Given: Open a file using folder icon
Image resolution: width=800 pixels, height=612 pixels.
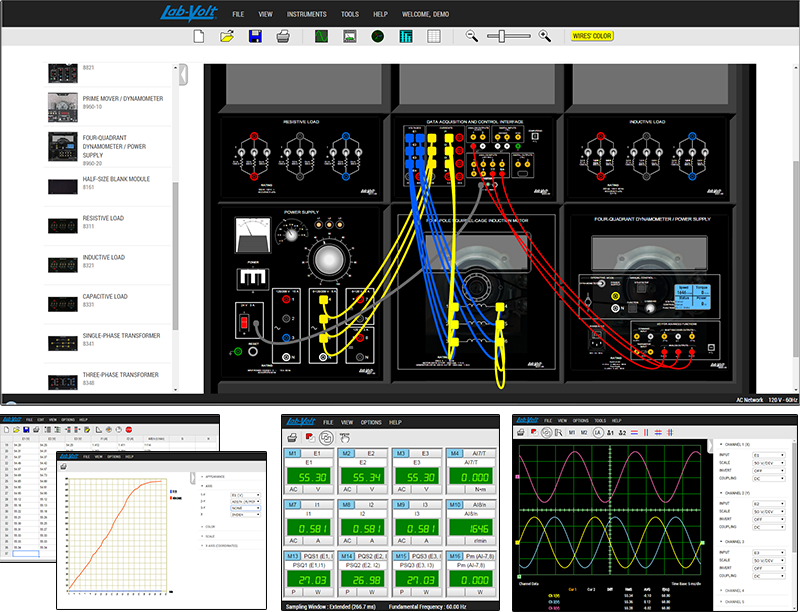Looking at the screenshot, I should click(227, 36).
